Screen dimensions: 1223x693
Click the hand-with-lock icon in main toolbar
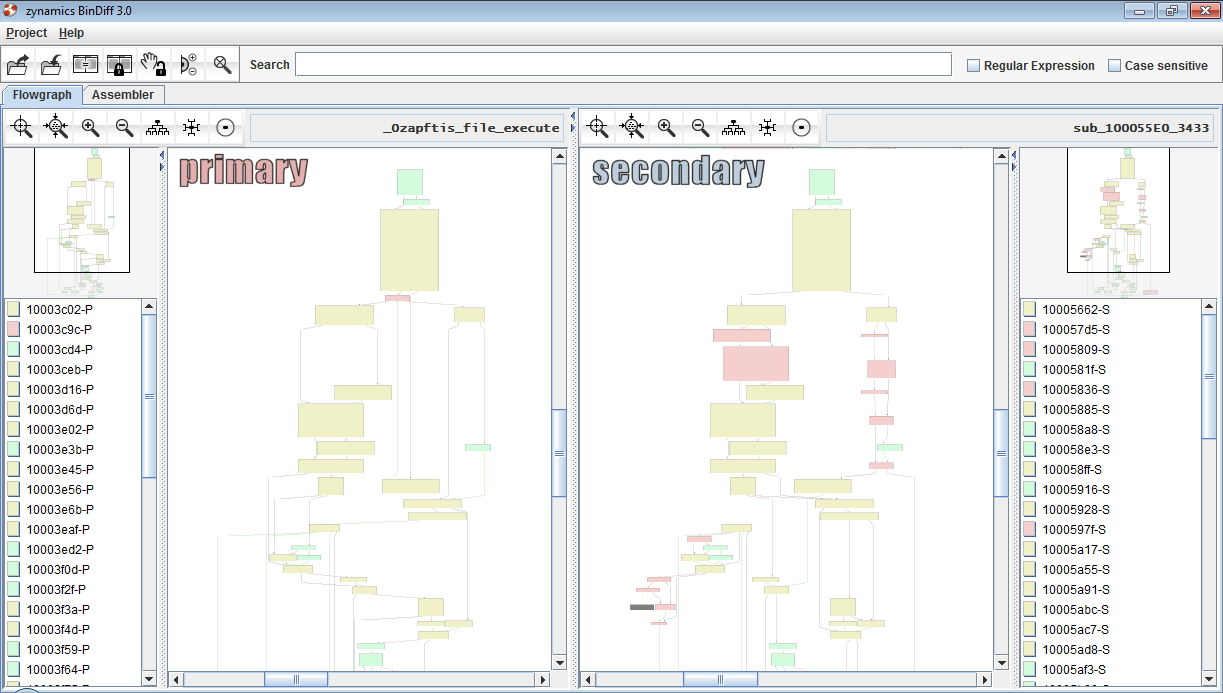[x=153, y=65]
